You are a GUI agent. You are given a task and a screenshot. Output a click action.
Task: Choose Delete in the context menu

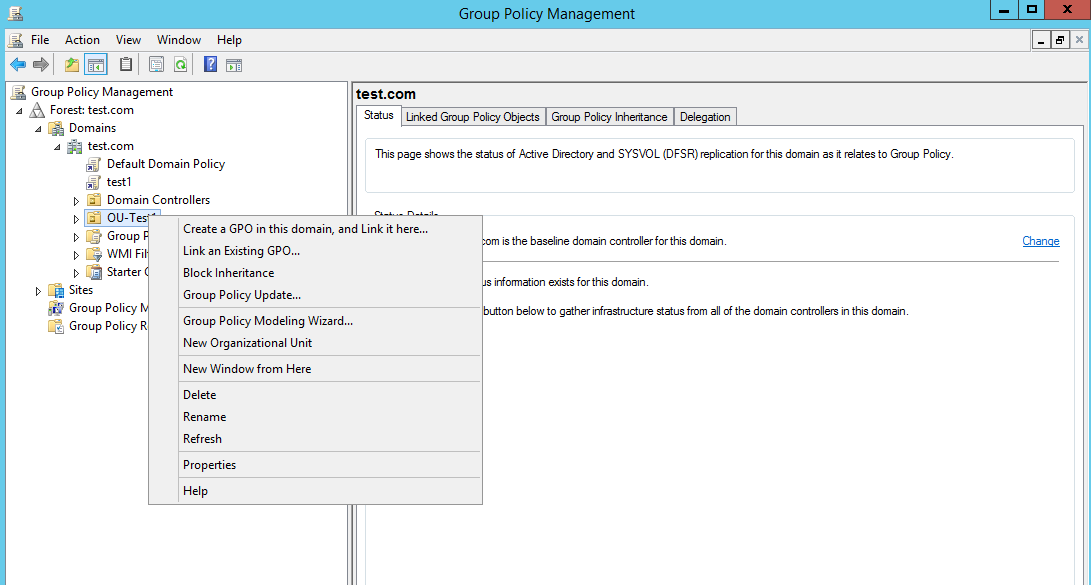[x=315, y=394]
